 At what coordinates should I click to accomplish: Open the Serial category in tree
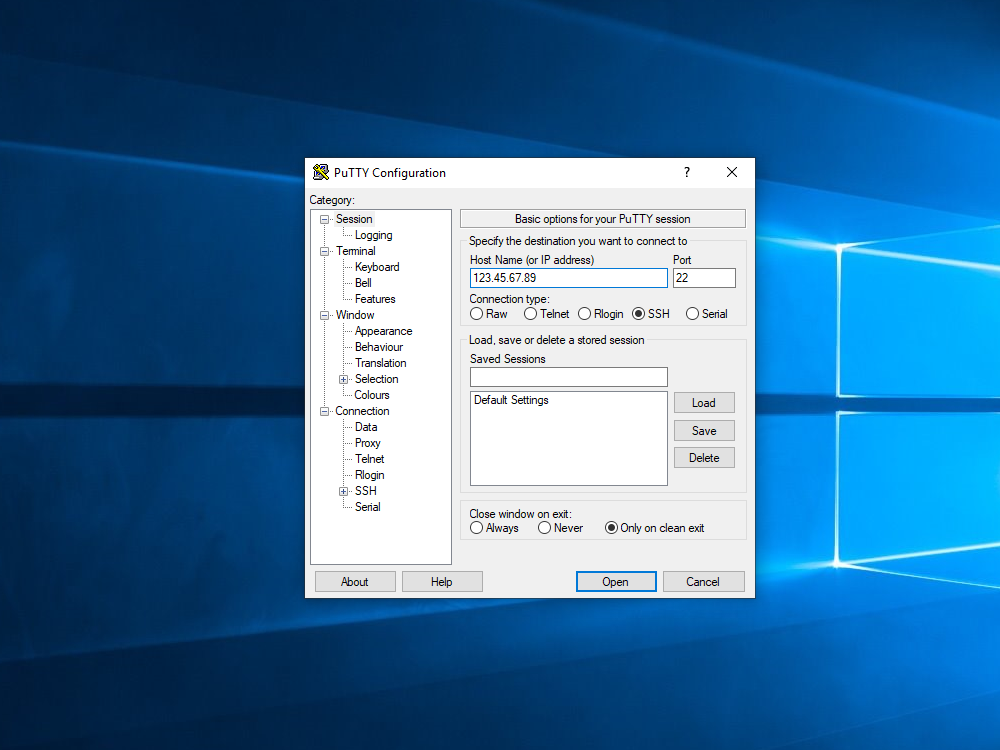coord(367,506)
